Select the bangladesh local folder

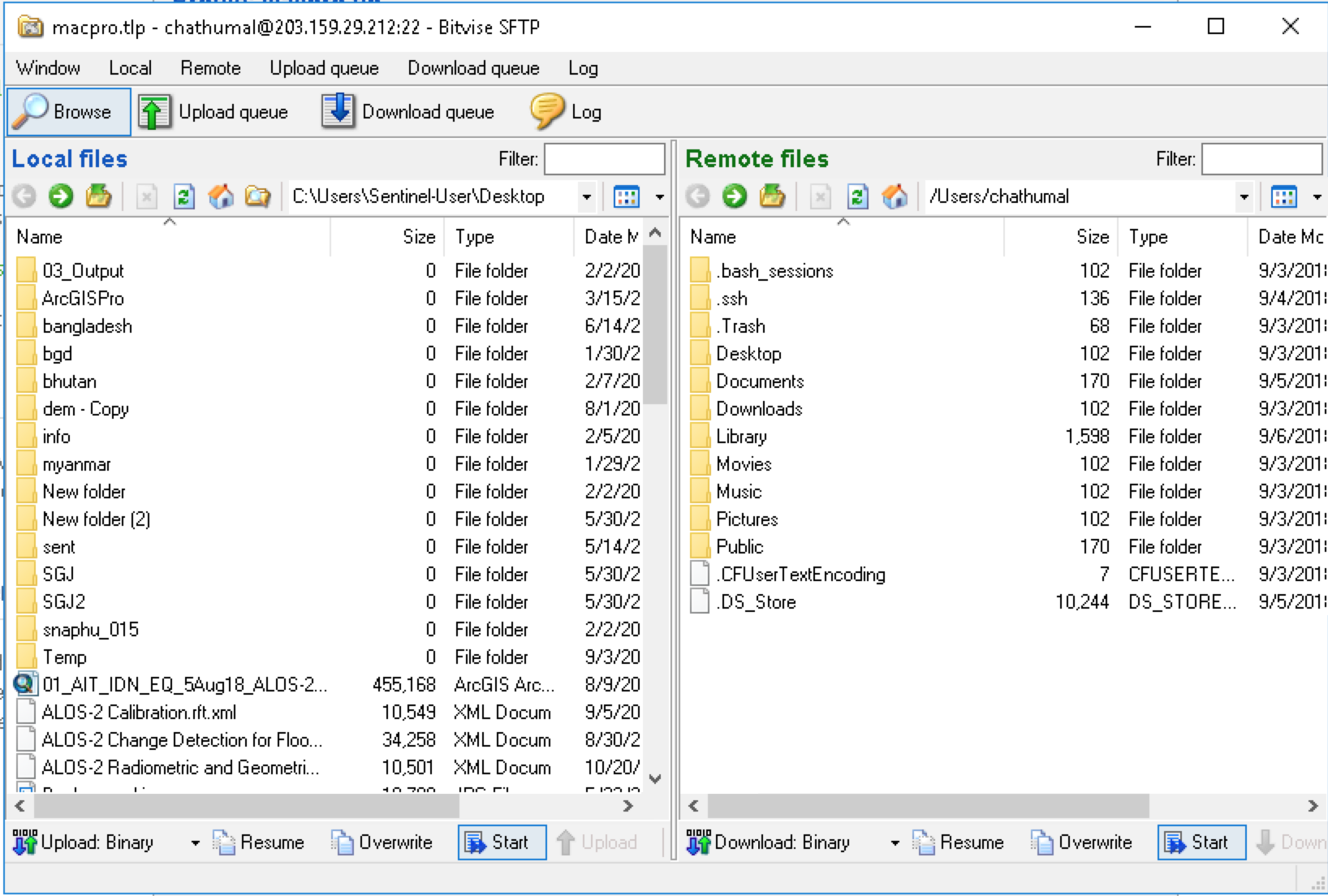(87, 325)
